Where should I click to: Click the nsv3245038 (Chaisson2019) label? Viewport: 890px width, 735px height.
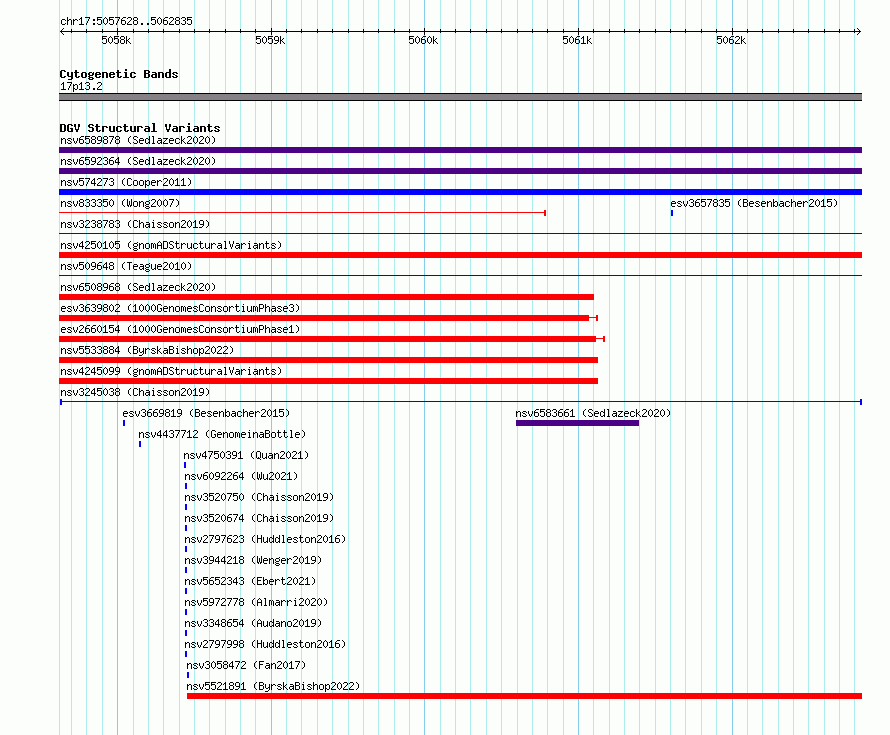pos(135,392)
